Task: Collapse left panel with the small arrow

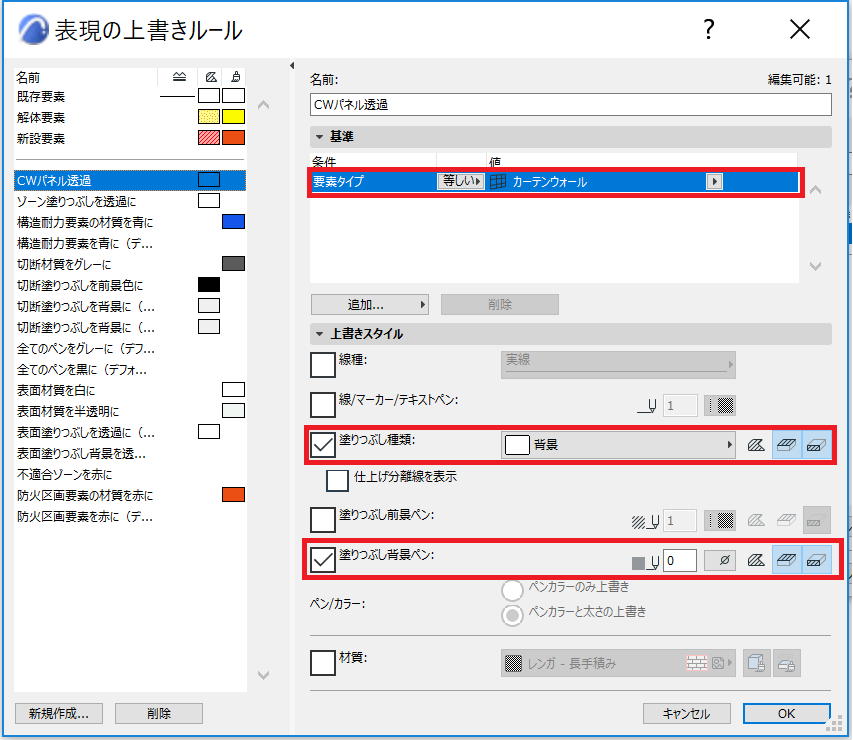Action: point(292,65)
